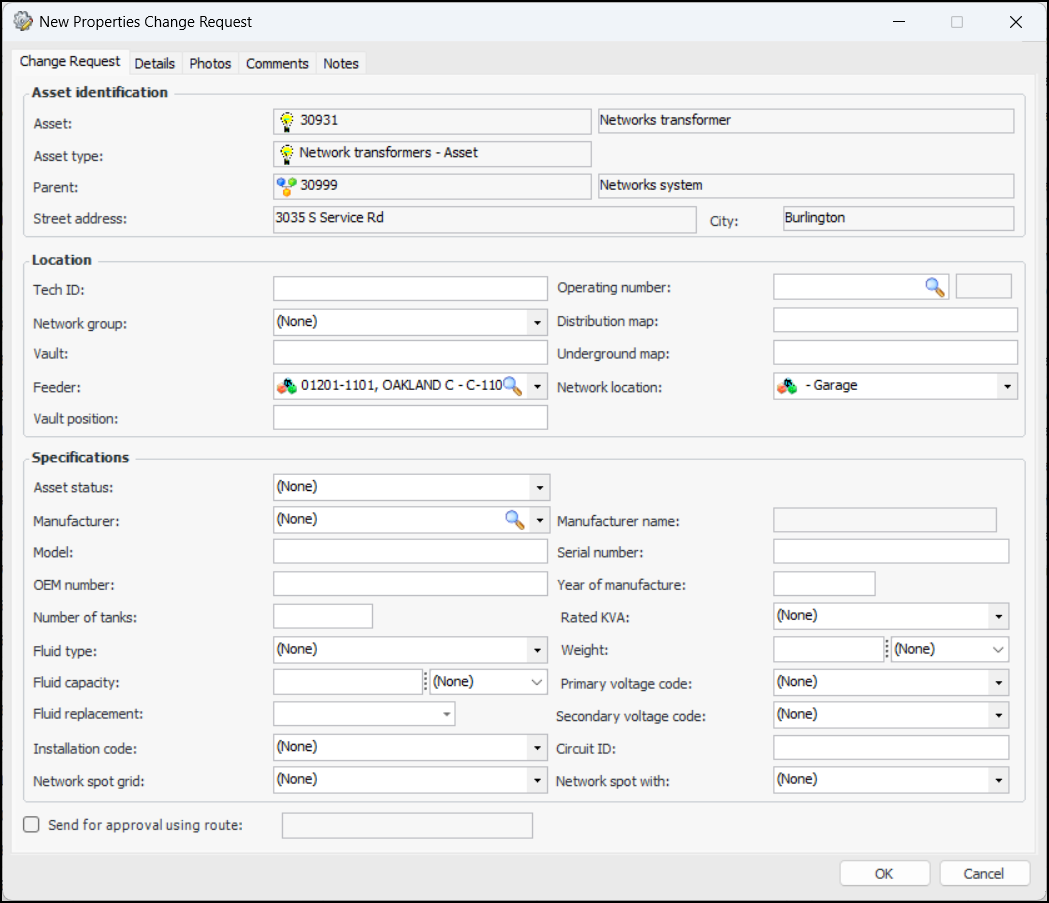Enable Send for approval using route
This screenshot has width=1049, height=903.
(31, 825)
